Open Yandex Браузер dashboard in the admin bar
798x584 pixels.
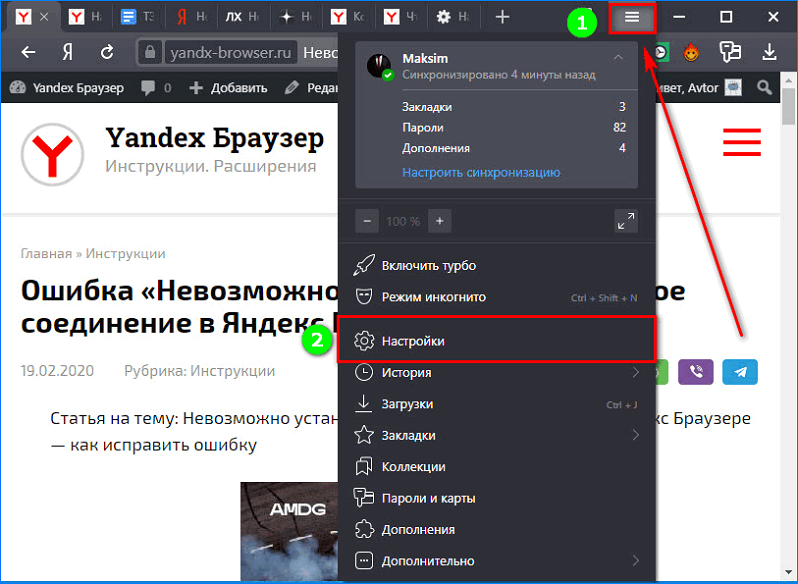pos(67,88)
